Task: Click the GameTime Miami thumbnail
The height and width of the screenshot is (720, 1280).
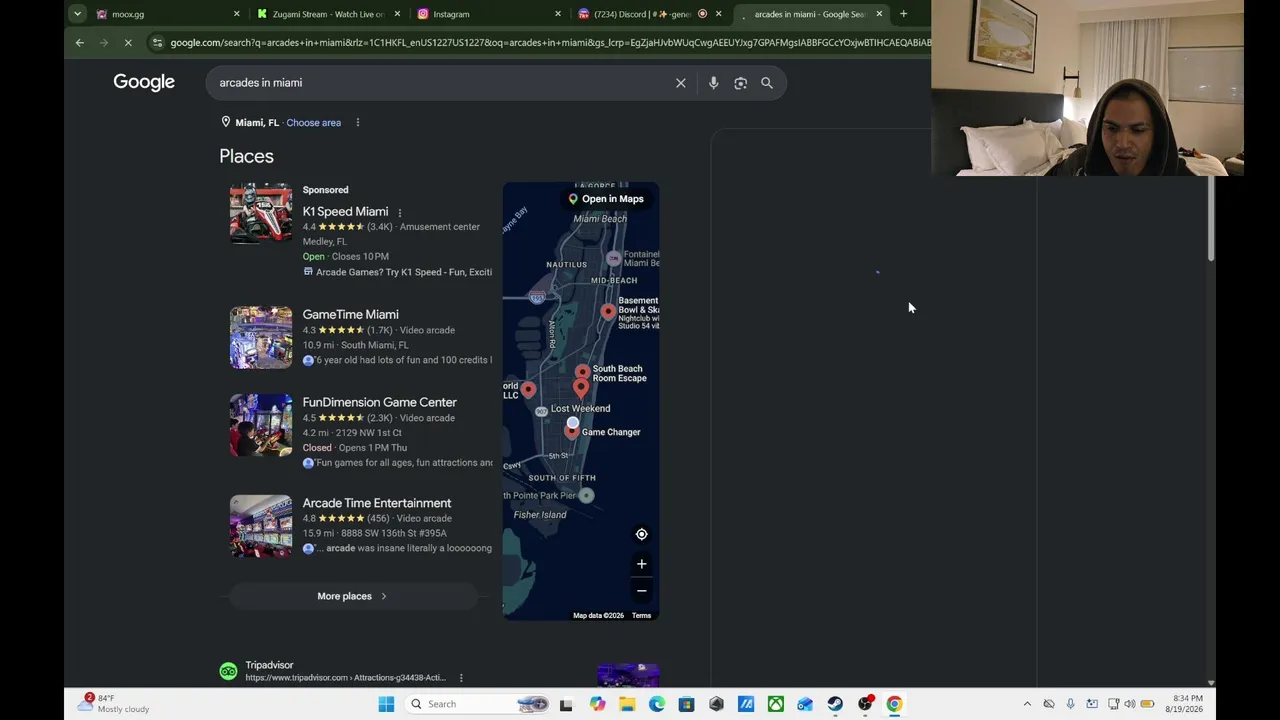Action: 261,338
